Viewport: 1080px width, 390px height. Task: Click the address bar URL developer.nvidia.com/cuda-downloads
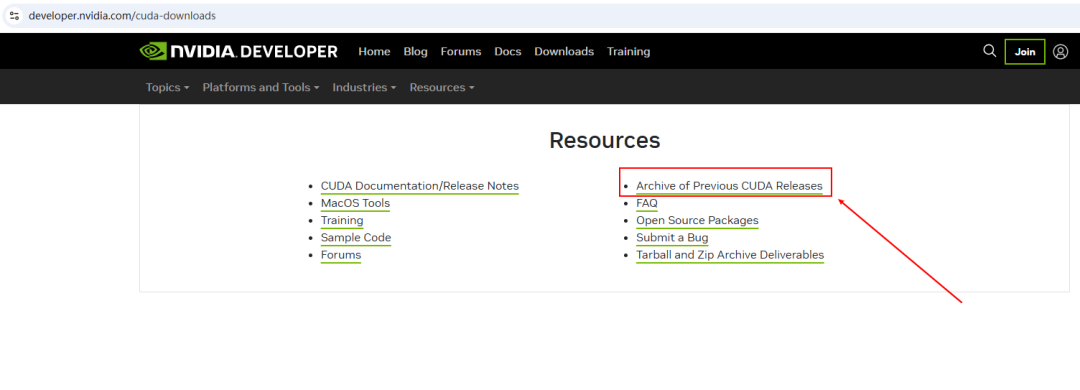pos(122,15)
